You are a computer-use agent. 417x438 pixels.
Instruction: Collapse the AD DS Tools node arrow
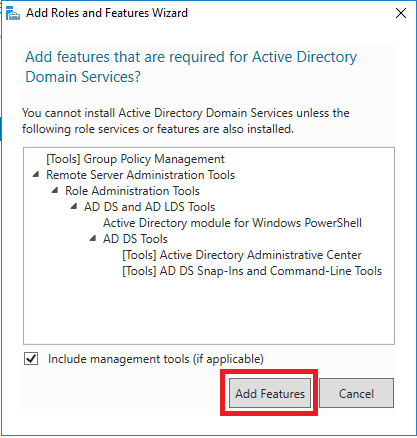click(93, 238)
